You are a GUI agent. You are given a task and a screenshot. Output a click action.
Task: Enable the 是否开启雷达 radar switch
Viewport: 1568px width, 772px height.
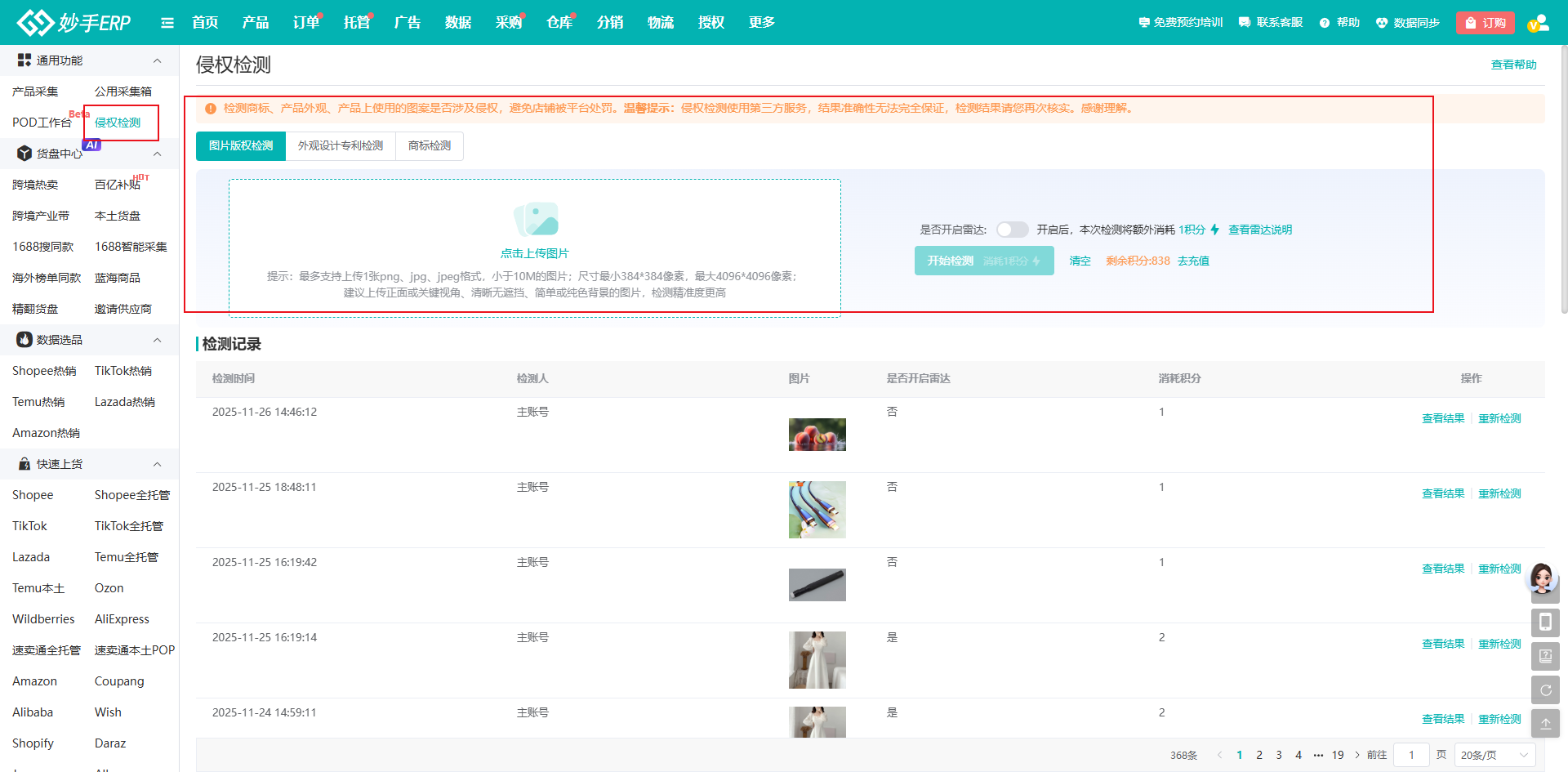click(1012, 230)
